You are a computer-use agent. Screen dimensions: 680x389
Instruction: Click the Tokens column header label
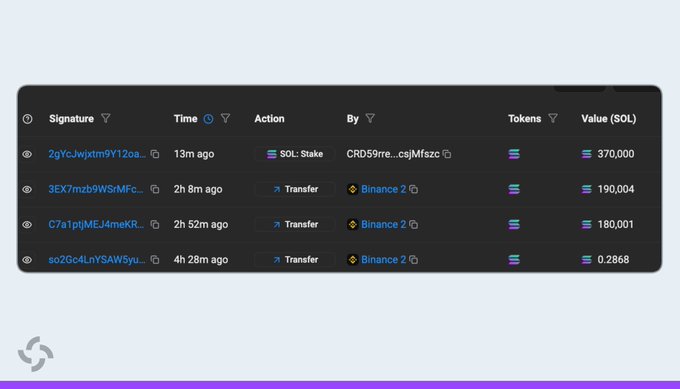(525, 118)
